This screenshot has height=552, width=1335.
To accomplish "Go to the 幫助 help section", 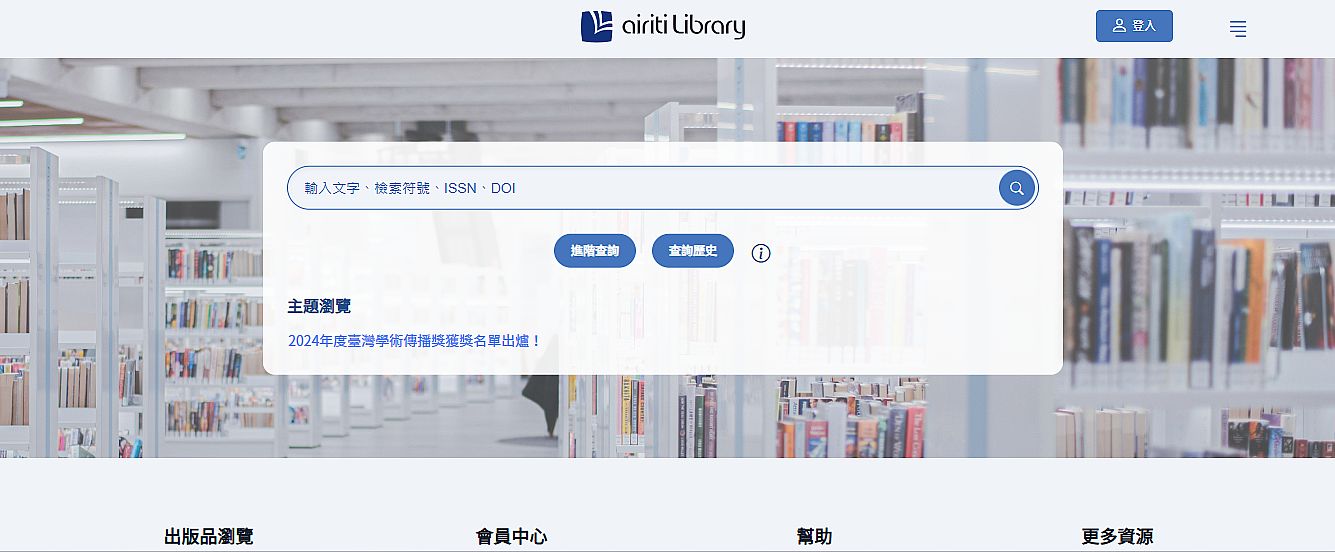I will 814,537.
